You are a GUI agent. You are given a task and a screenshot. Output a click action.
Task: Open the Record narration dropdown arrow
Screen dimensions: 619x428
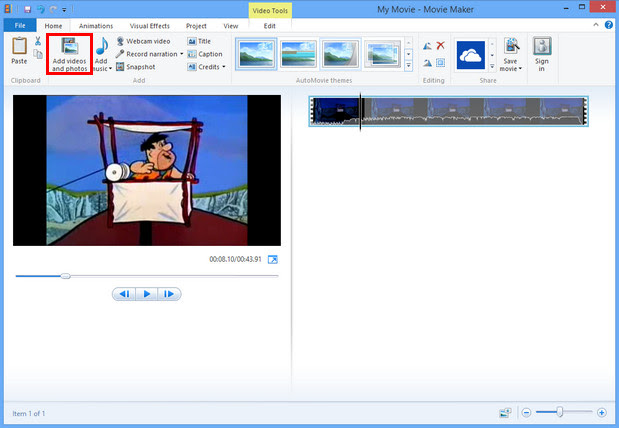point(182,54)
